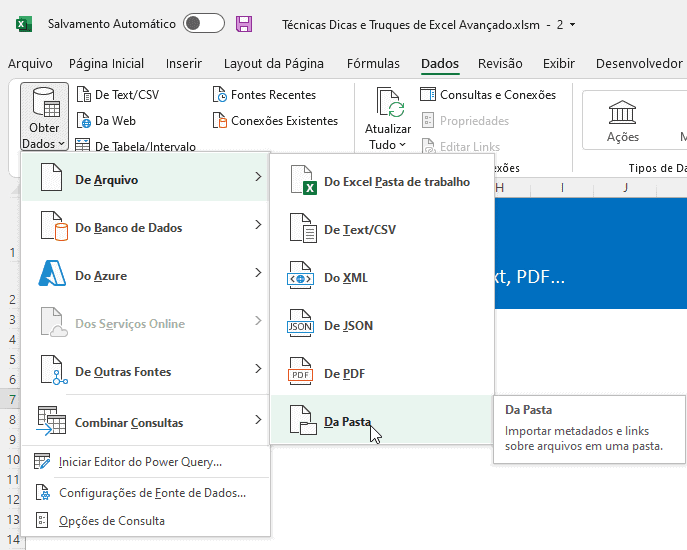Select column I header

coord(562,188)
